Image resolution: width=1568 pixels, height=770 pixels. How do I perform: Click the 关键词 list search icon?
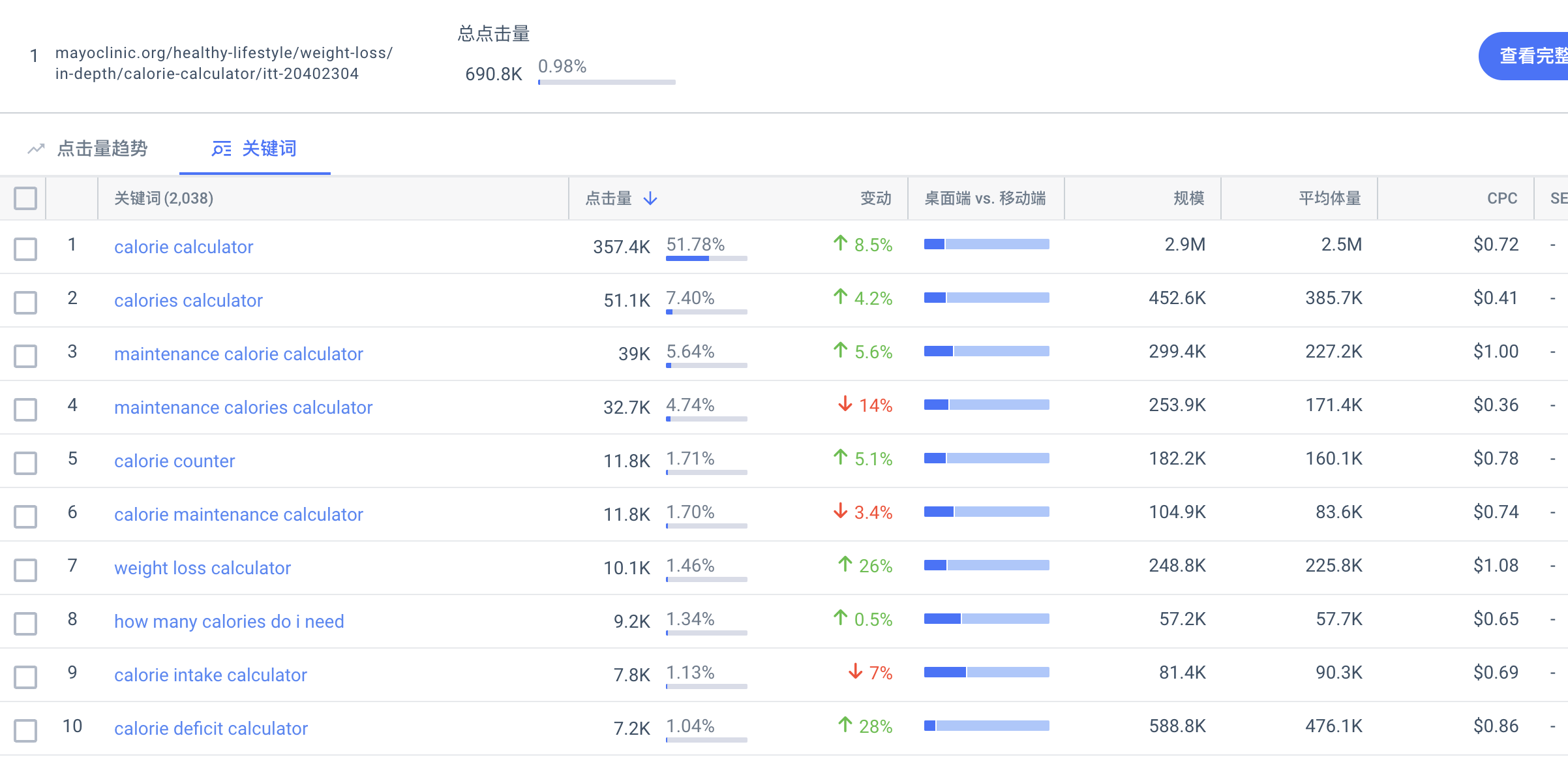pos(222,149)
